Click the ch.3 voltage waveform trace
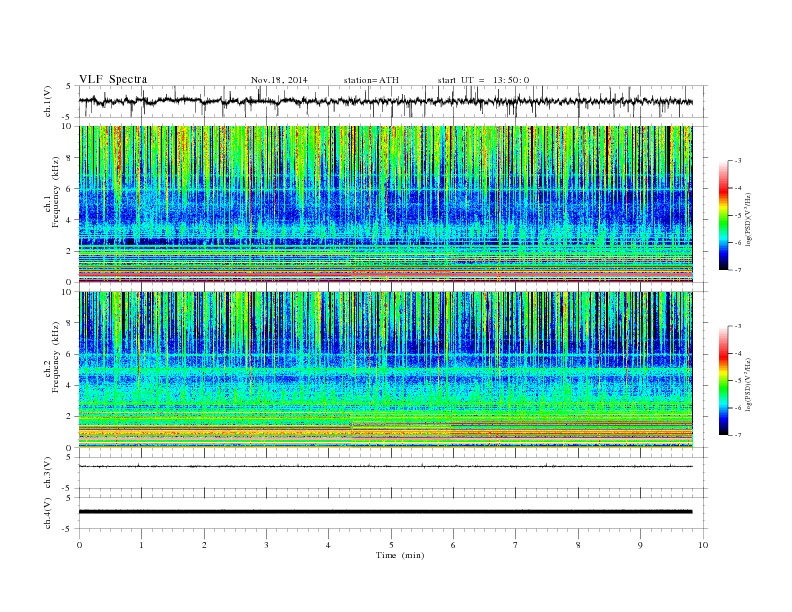792x612 pixels. coord(386,466)
